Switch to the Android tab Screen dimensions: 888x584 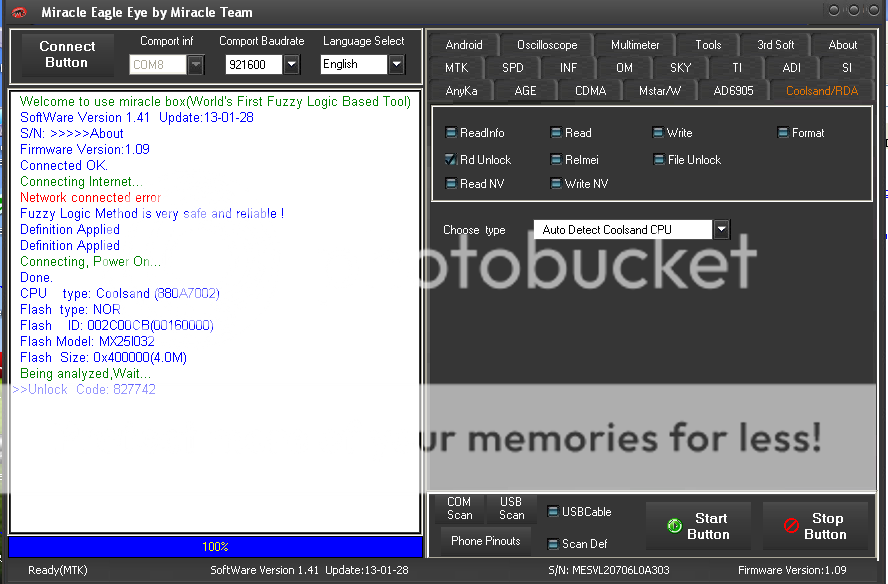coord(464,45)
